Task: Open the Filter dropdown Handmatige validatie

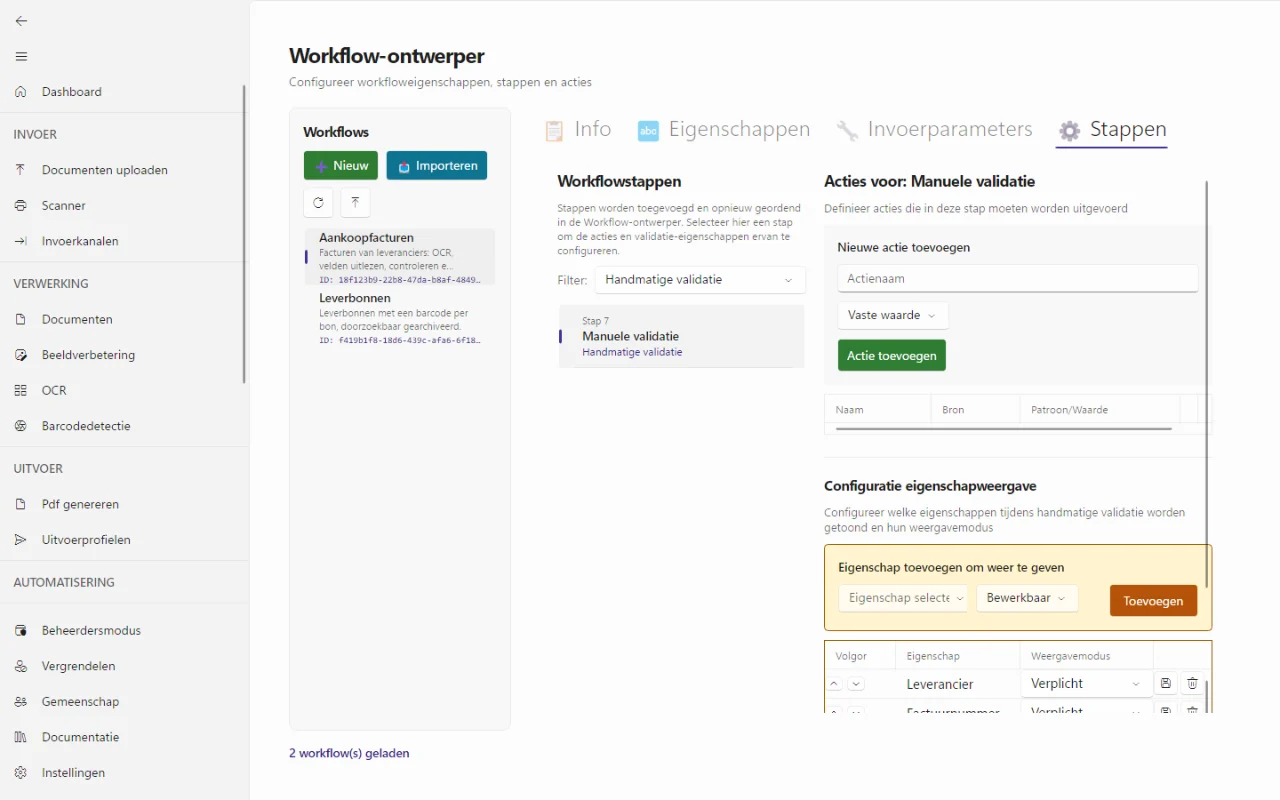Action: [700, 280]
